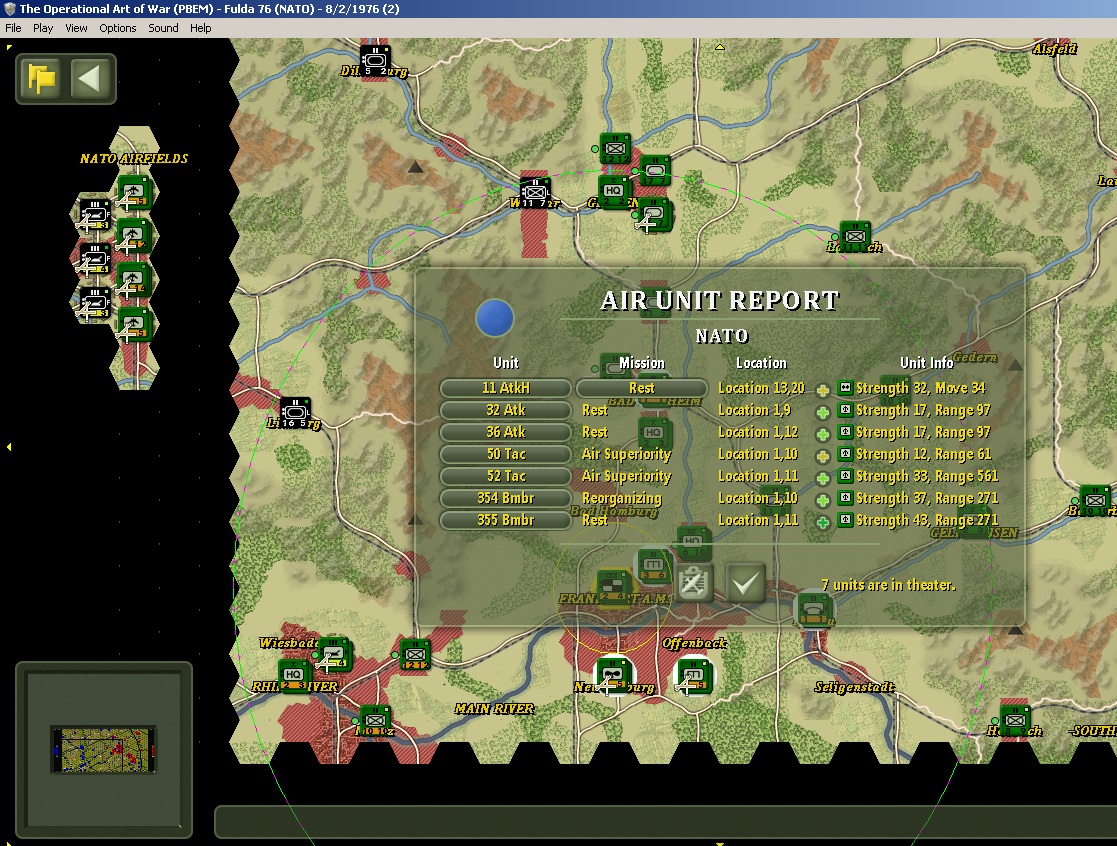Click the yellow scroll arrow at screen's left edge
1117x846 pixels.
coord(9,447)
